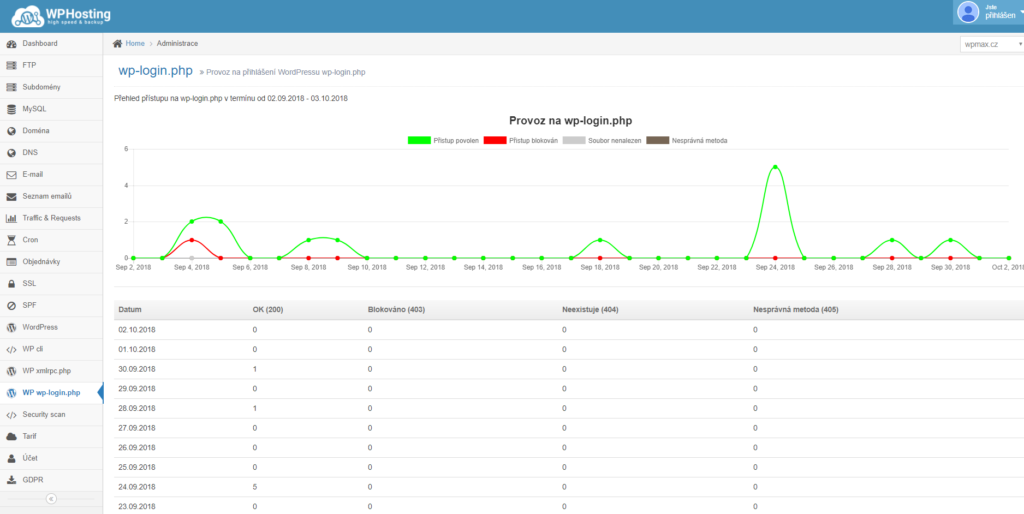1024x514 pixels.
Task: Click the OK (200) column header
Action: tap(268, 310)
